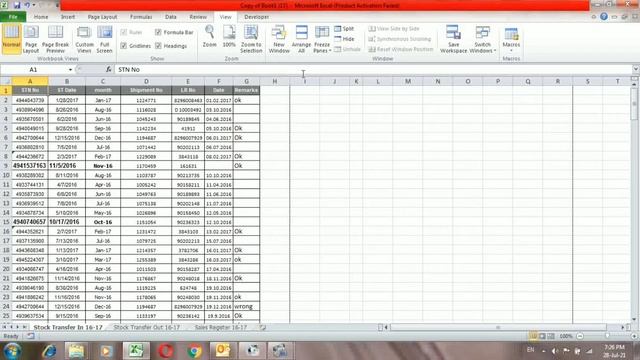Hide the current window

344,39
